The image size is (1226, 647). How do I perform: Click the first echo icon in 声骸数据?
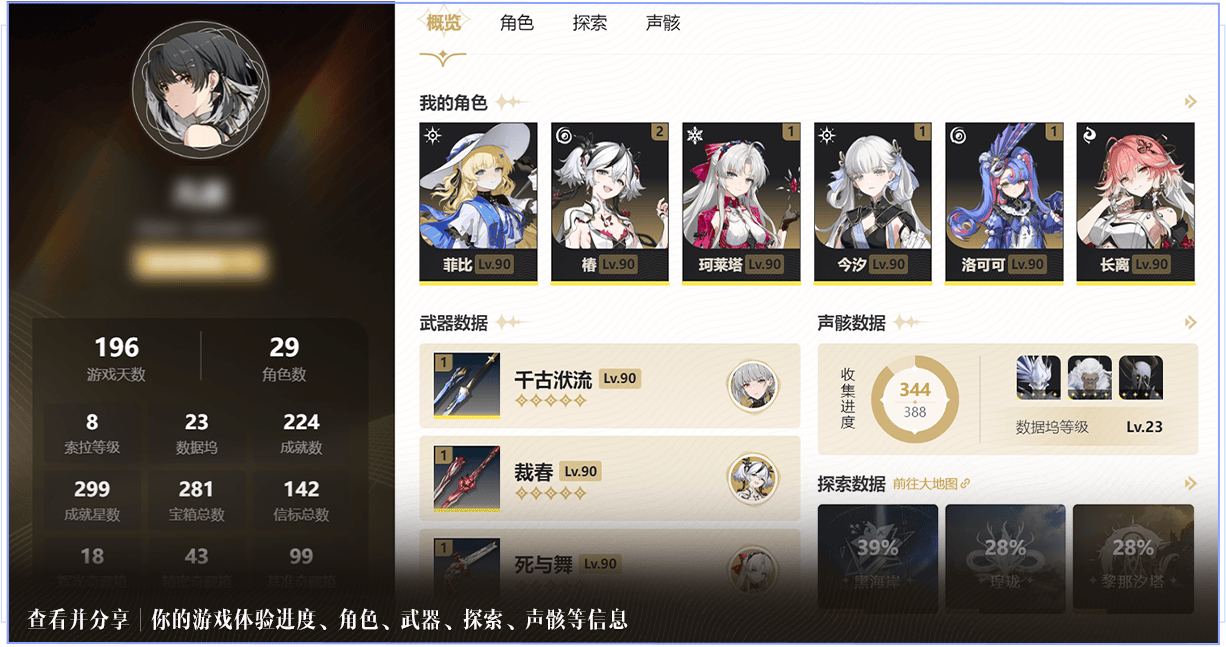click(1038, 378)
